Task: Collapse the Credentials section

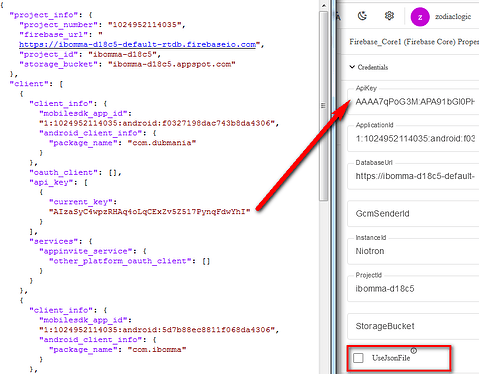Action: coord(369,67)
